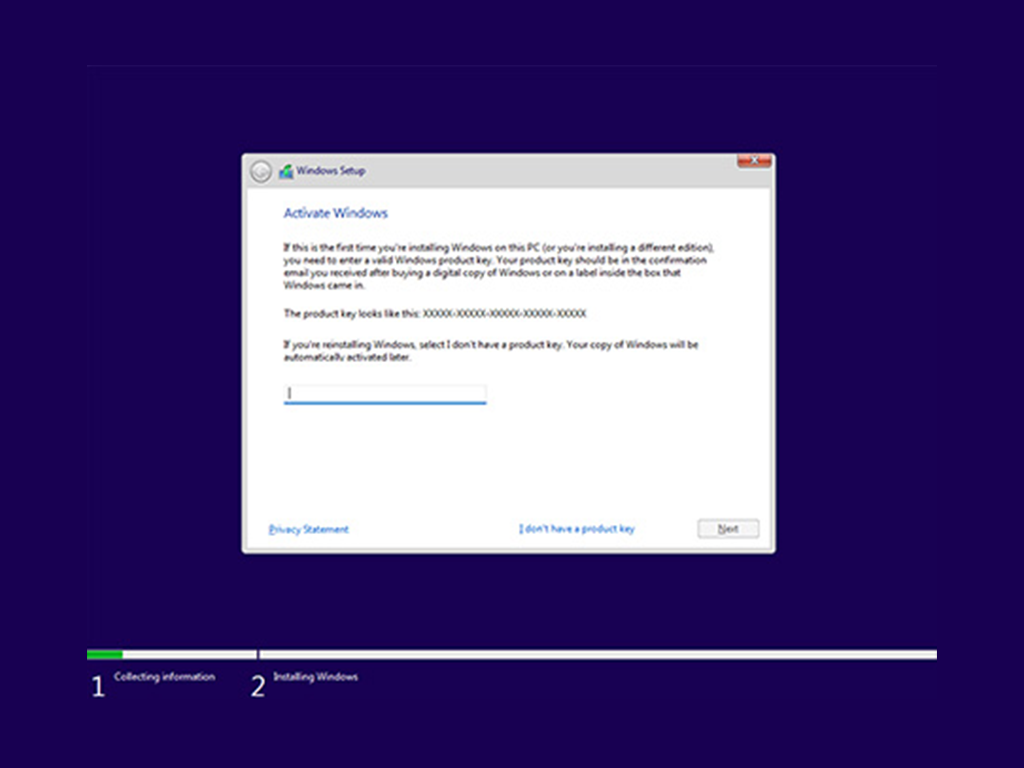Click the green filled progress bar segment
Viewport: 1024px width, 768px height.
point(104,655)
